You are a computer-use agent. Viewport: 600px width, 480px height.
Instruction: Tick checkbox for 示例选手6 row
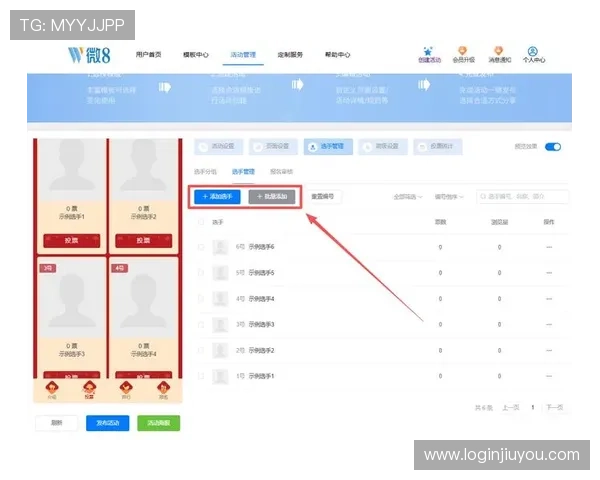pyautogui.click(x=201, y=247)
